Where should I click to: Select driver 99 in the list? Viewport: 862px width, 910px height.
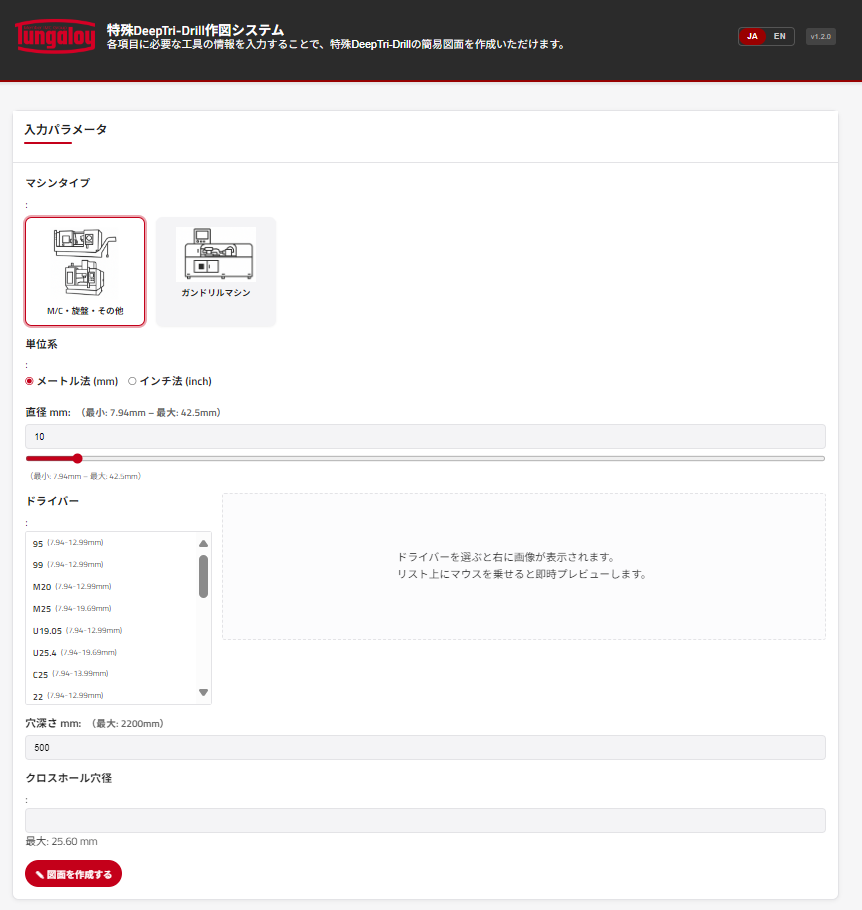(111, 565)
